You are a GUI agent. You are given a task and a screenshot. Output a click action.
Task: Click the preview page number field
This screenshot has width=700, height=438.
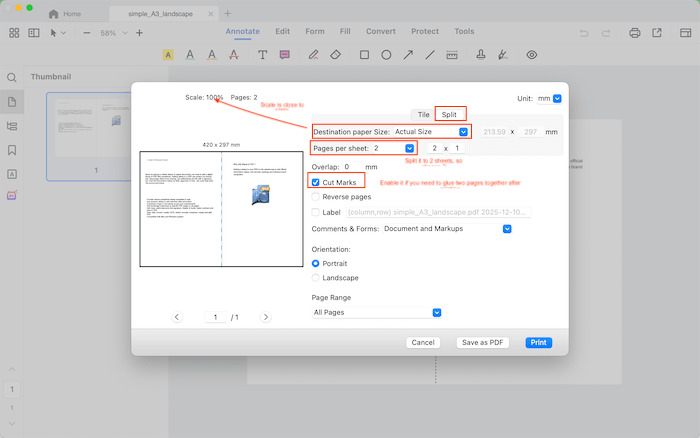(216, 317)
